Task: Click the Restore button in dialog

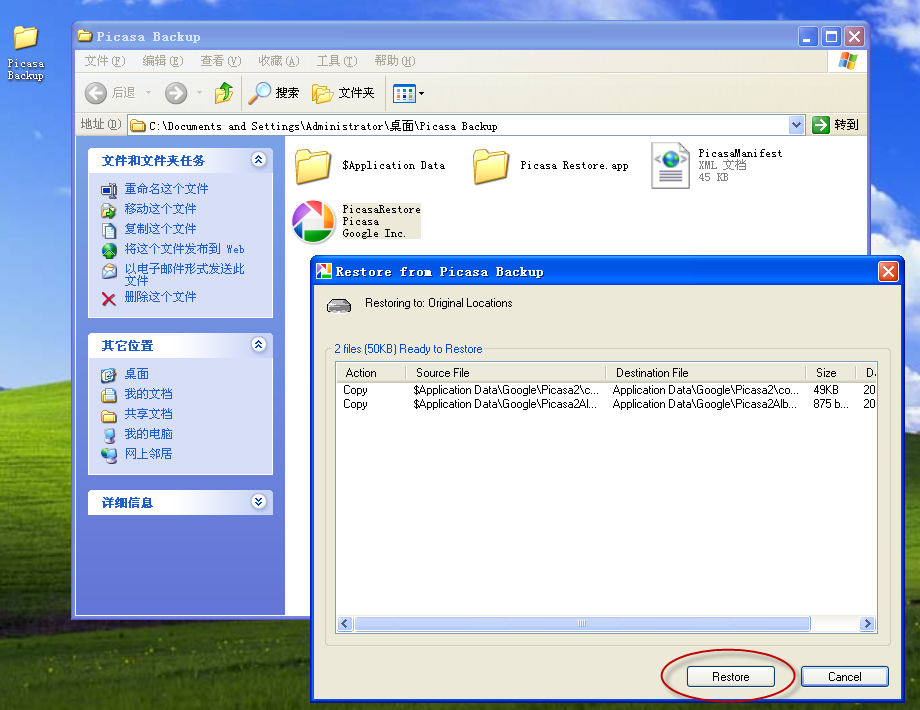Action: pyautogui.click(x=730, y=677)
